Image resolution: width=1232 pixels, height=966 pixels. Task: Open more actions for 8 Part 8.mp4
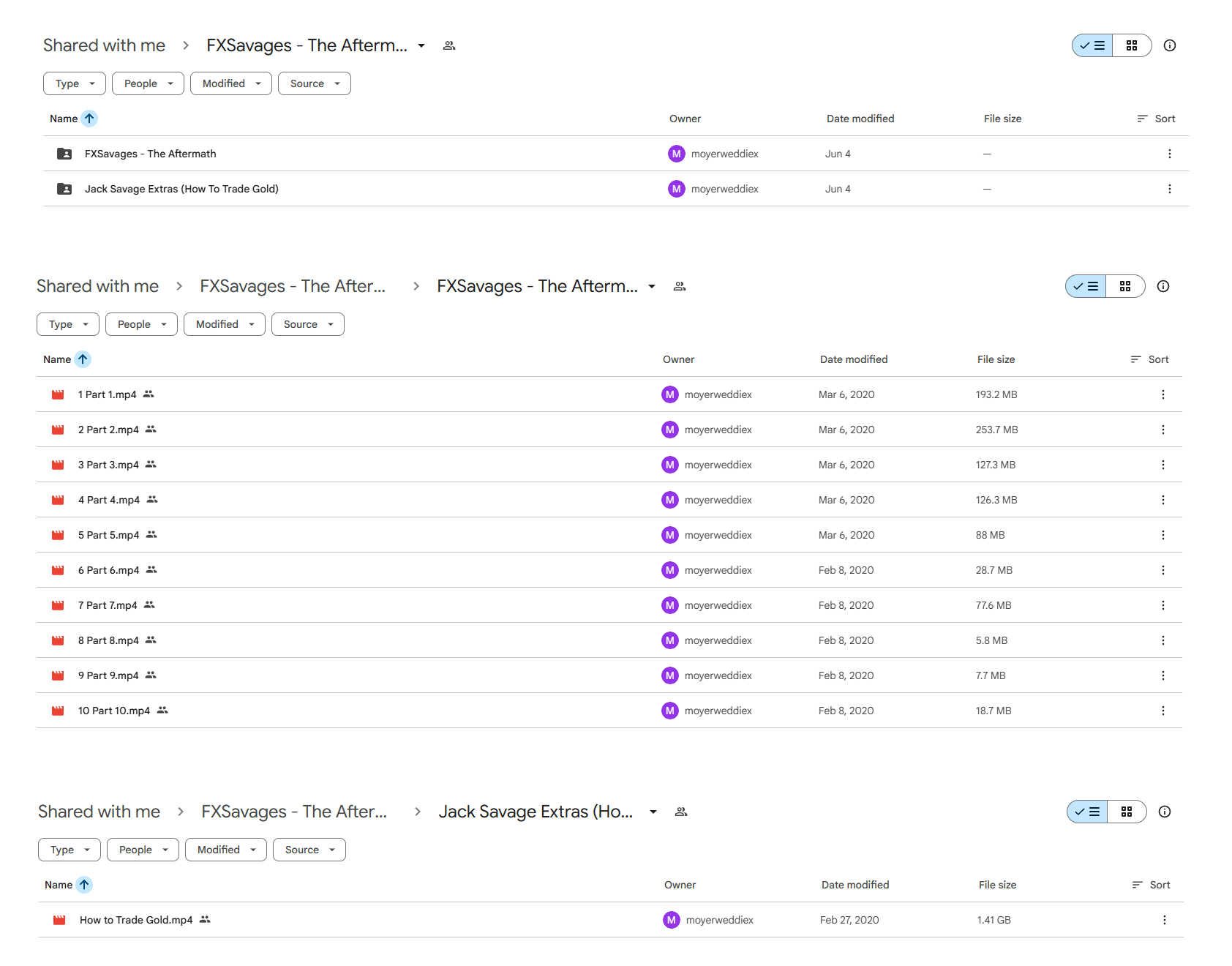point(1163,640)
